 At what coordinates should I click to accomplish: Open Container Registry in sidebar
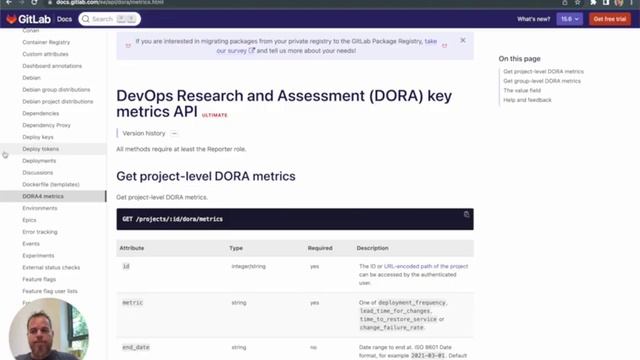(x=46, y=42)
